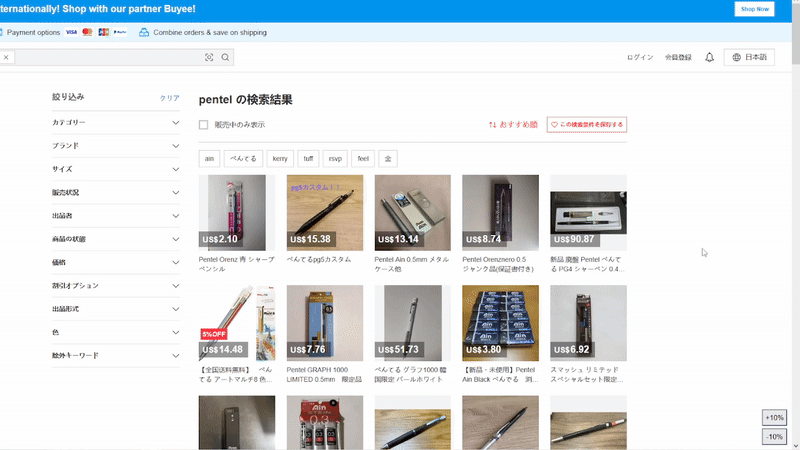Image resolution: width=800 pixels, height=450 pixels.
Task: Open US$6.92 スマッシュ item thumbnail
Action: click(588, 323)
